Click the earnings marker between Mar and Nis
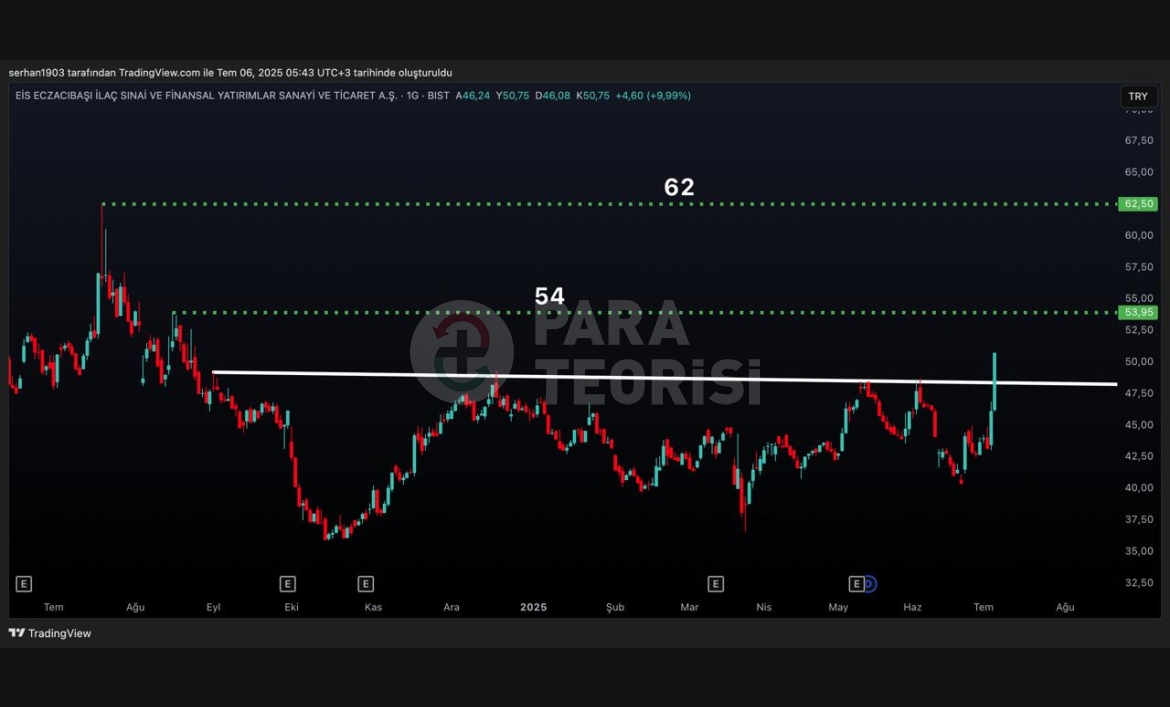Screen dimensions: 1170x707 [716, 584]
